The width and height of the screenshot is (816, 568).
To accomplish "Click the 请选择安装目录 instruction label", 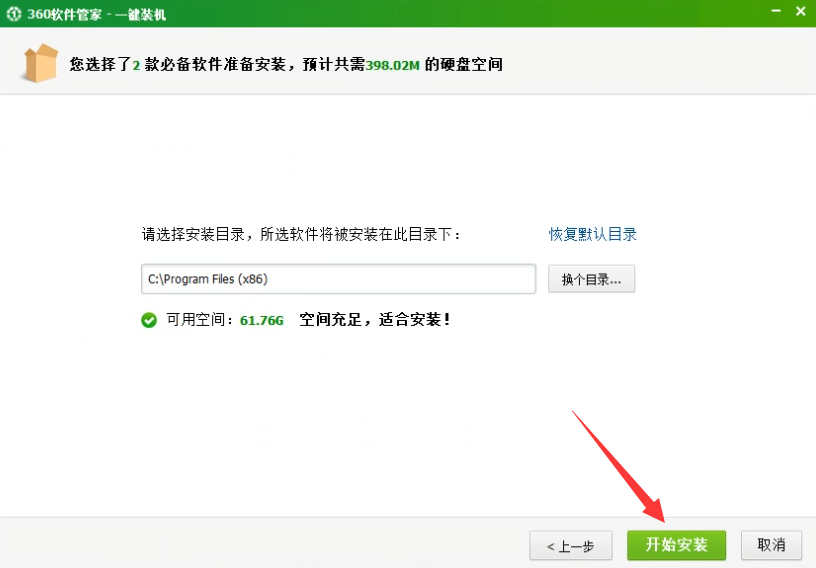I will pyautogui.click(x=301, y=234).
